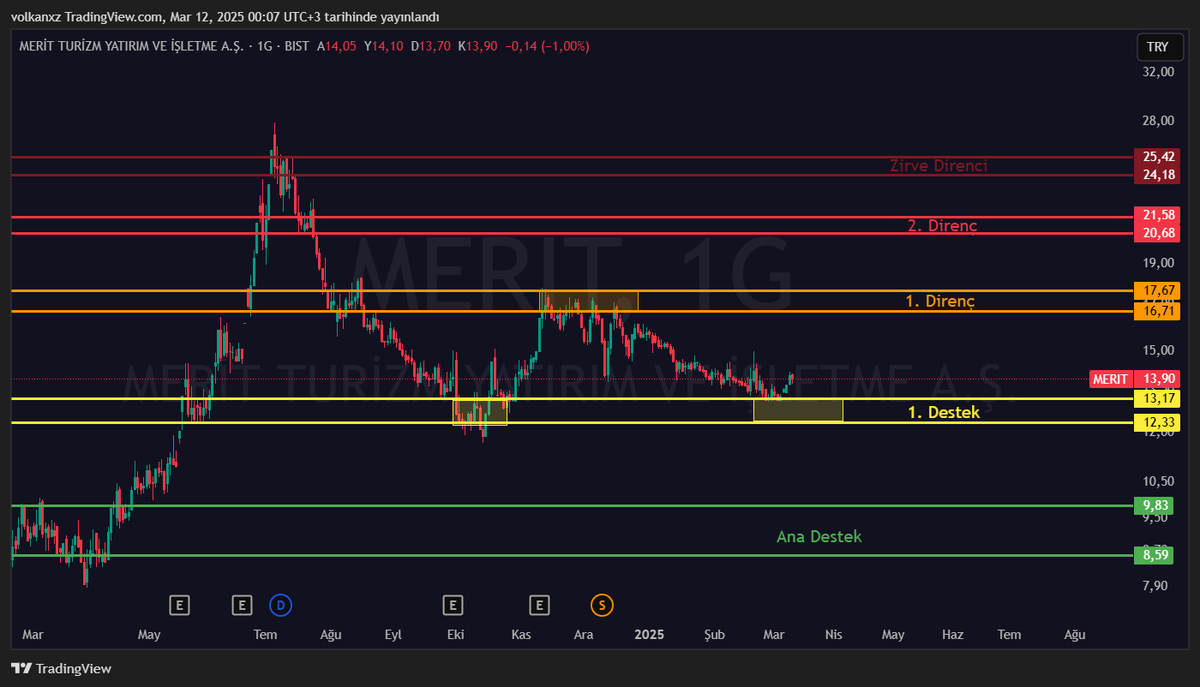Click the earnings E marker above Kas
The height and width of the screenshot is (687, 1200).
point(540,605)
